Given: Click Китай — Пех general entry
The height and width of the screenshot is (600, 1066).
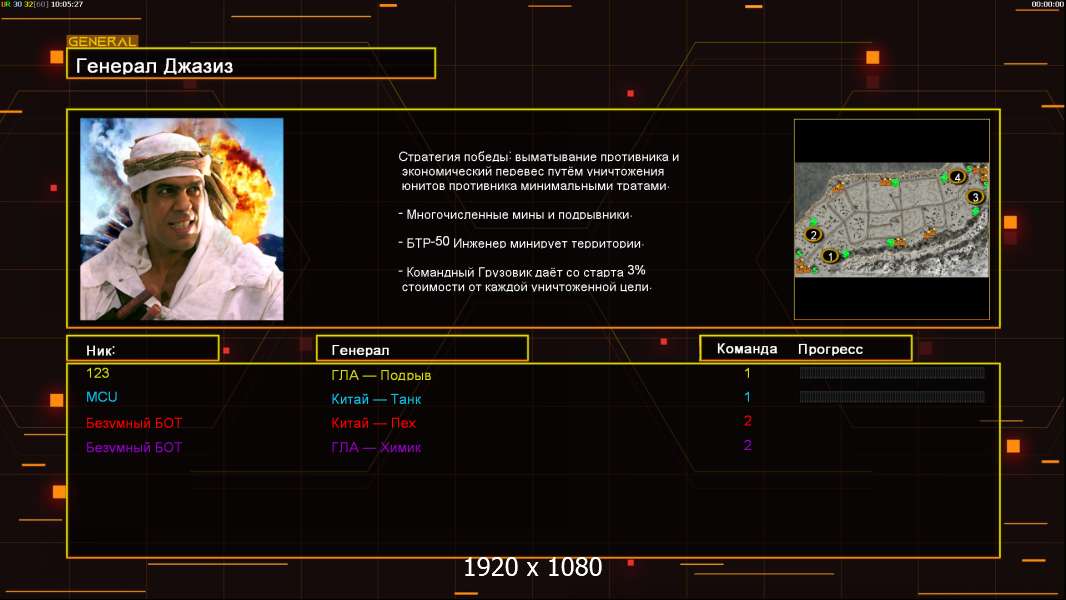Looking at the screenshot, I should [373, 423].
